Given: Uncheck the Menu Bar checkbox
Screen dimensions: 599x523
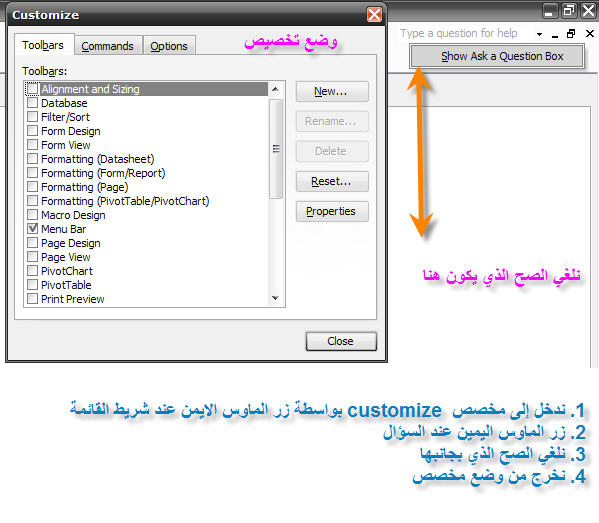Looking at the screenshot, I should [32, 228].
